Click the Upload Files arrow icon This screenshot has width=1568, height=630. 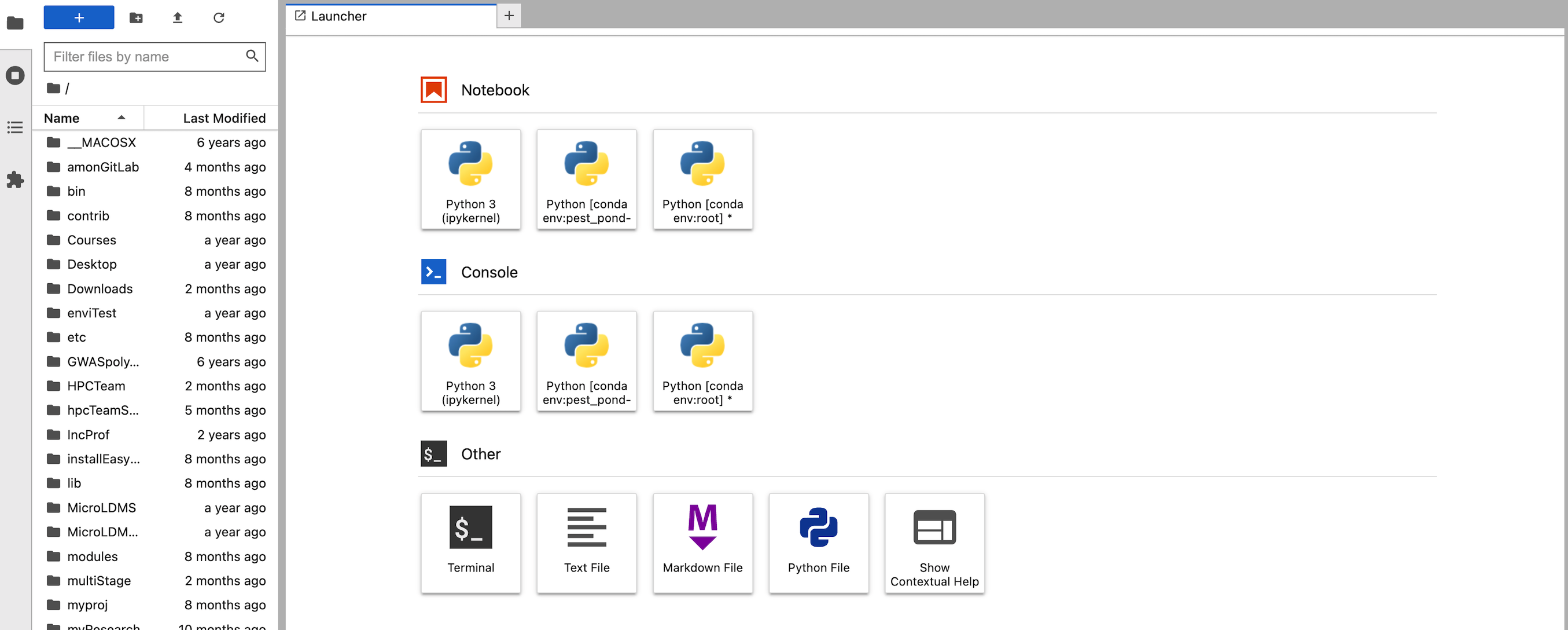(178, 18)
